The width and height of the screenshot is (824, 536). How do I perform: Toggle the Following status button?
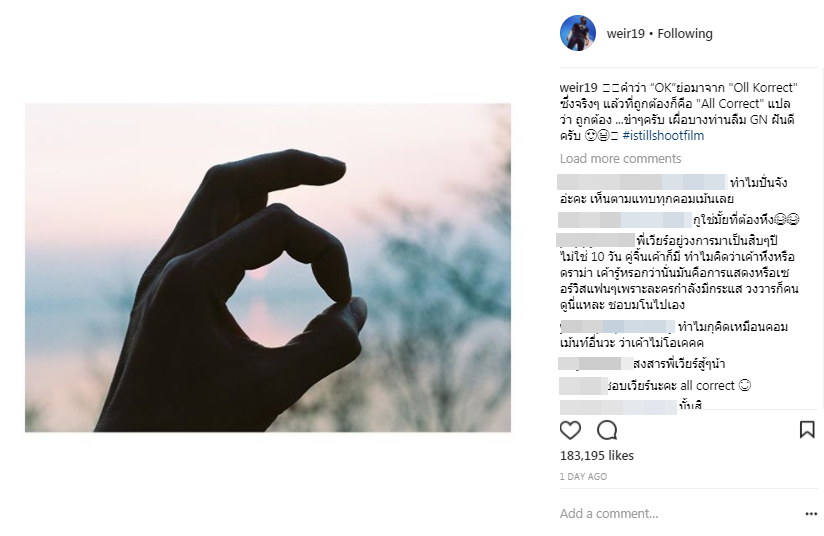pos(685,34)
